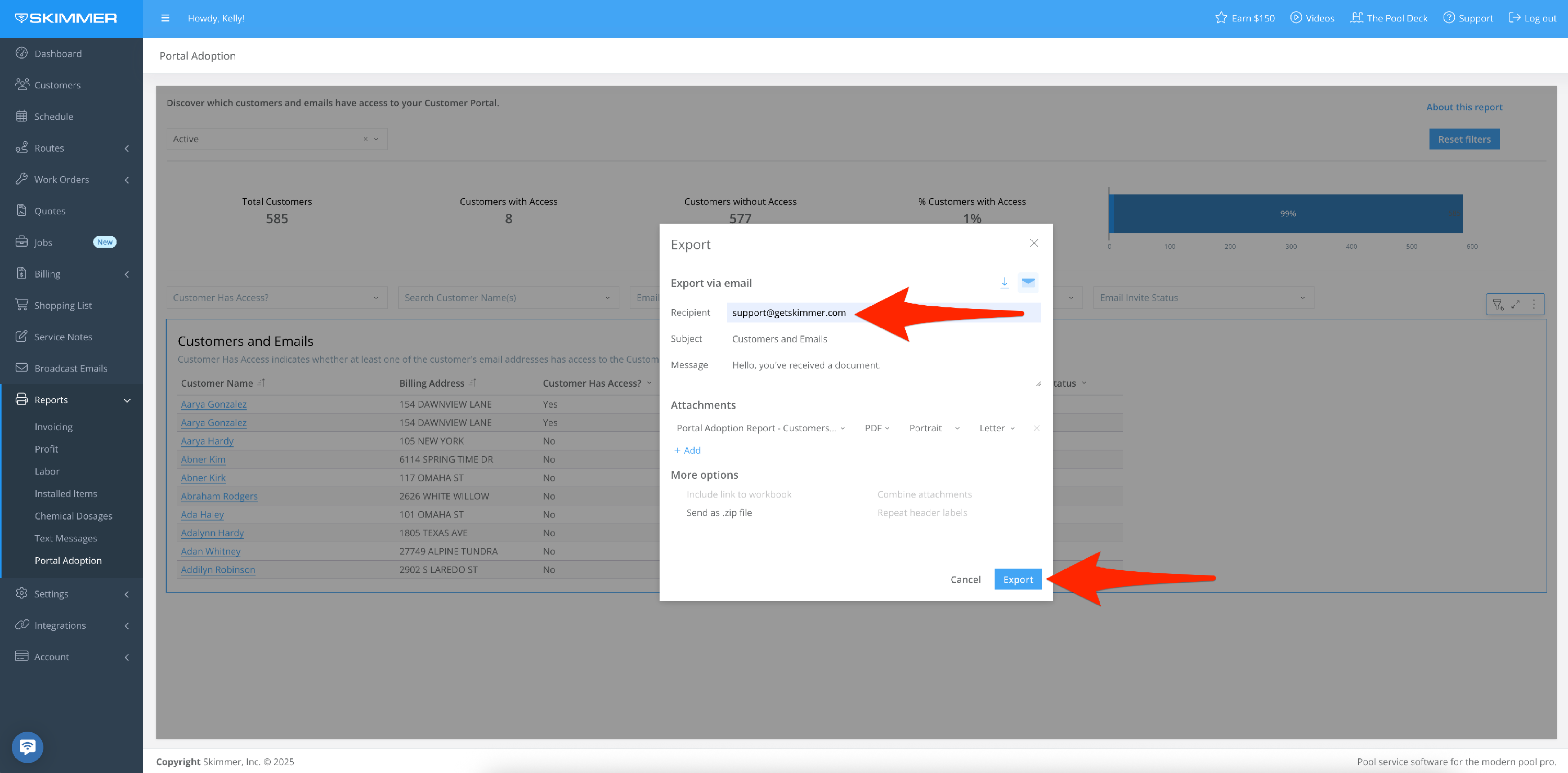1568x773 pixels.
Task: Switch to the download export icon
Action: point(1005,282)
